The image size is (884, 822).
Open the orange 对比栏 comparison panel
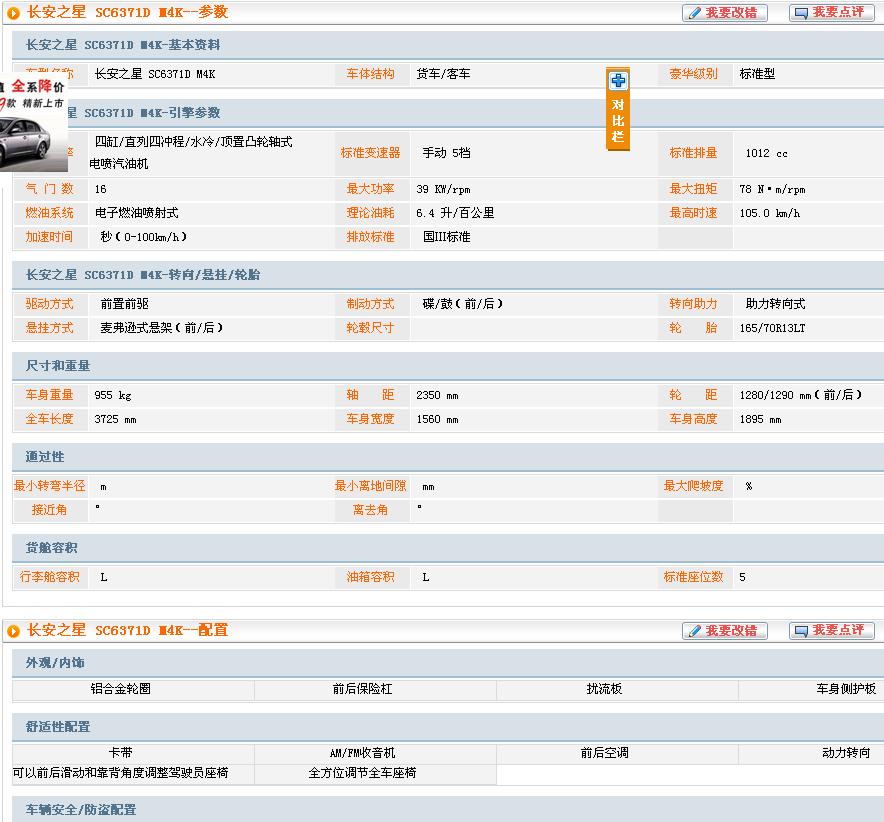618,120
